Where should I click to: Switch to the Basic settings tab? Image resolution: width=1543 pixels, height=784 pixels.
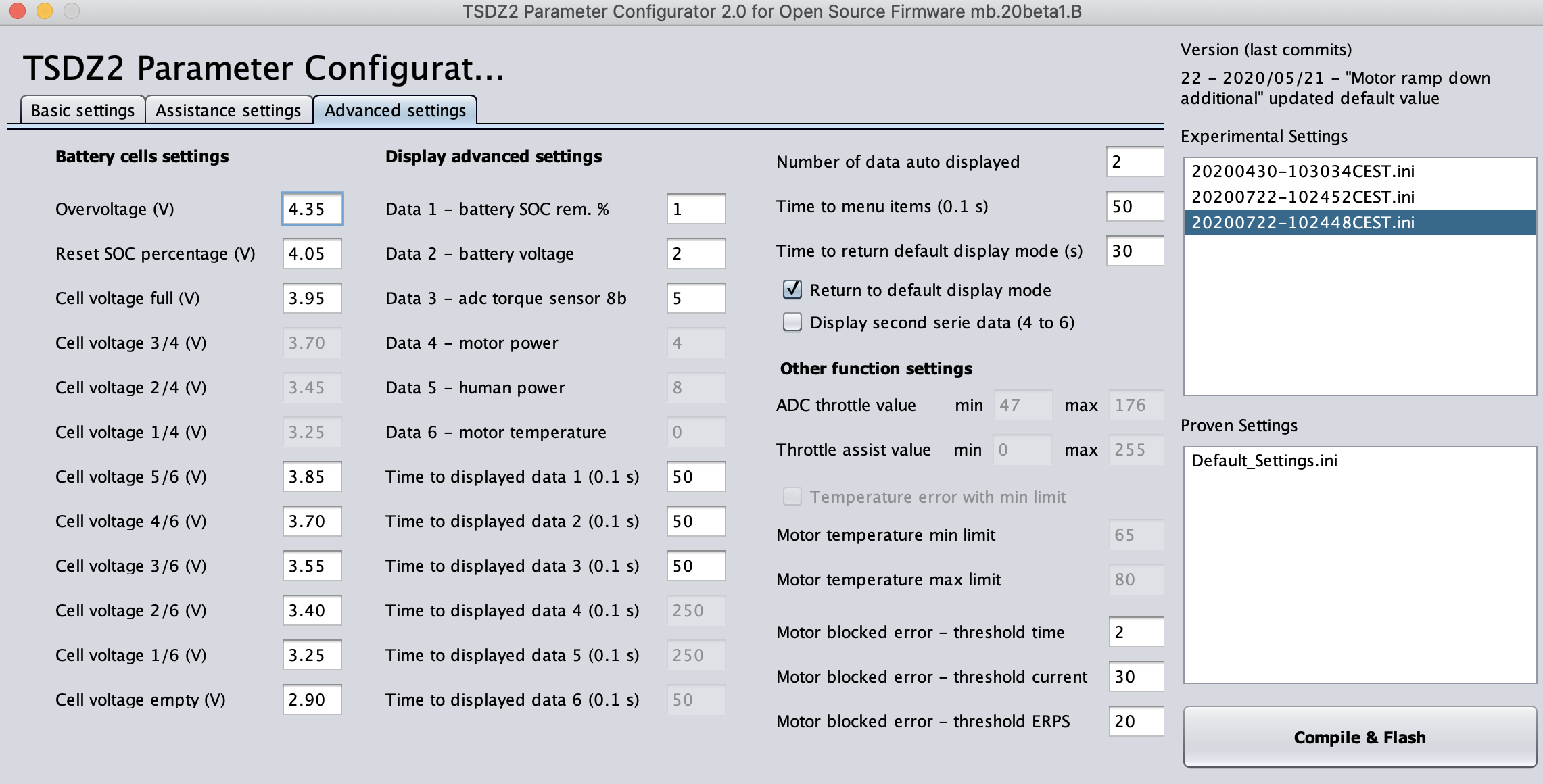pos(83,110)
